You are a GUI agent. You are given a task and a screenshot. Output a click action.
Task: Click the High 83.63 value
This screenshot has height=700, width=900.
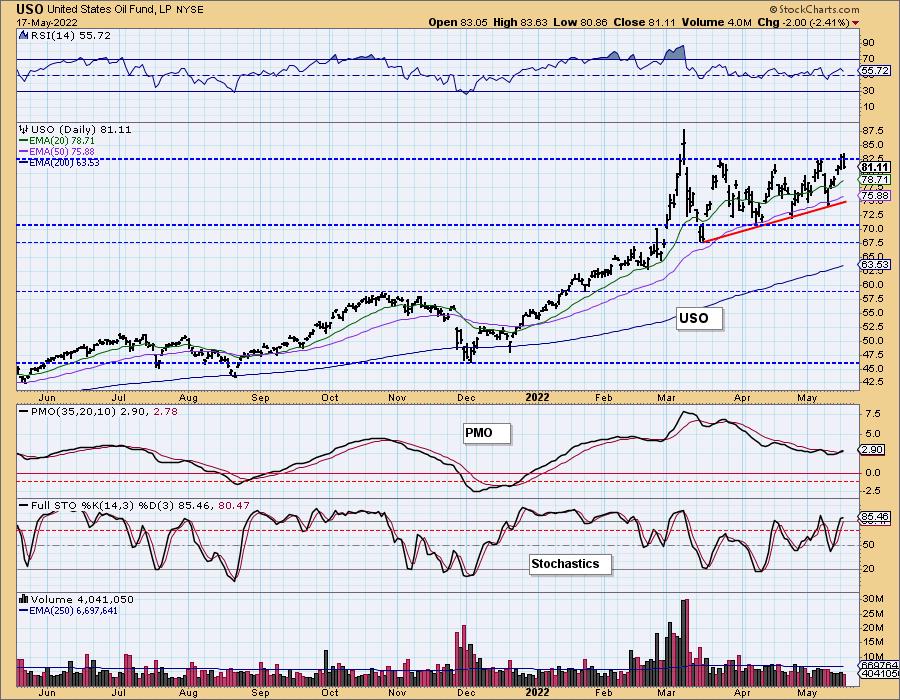(520, 22)
